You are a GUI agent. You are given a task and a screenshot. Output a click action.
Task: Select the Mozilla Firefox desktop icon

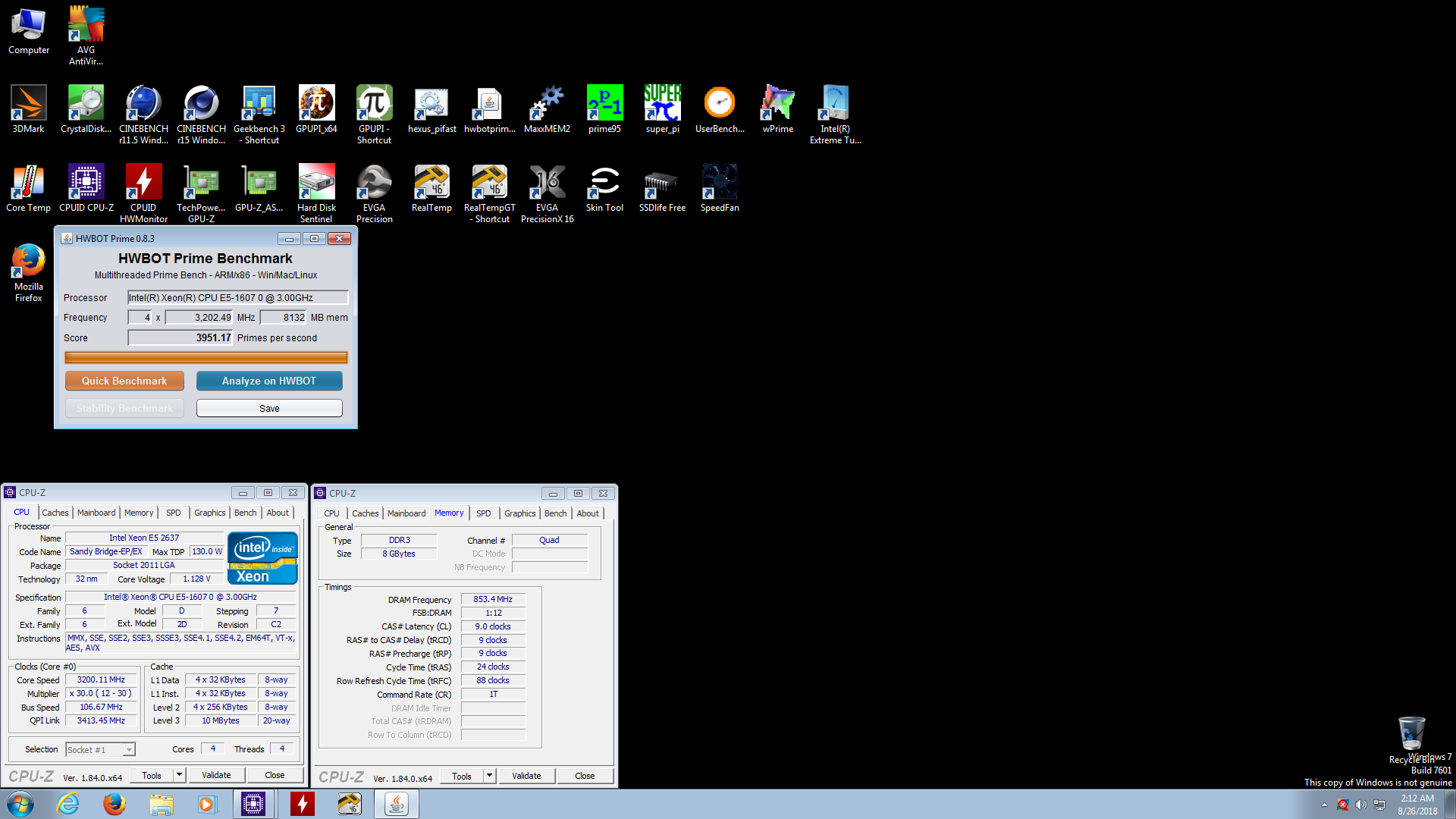28,273
